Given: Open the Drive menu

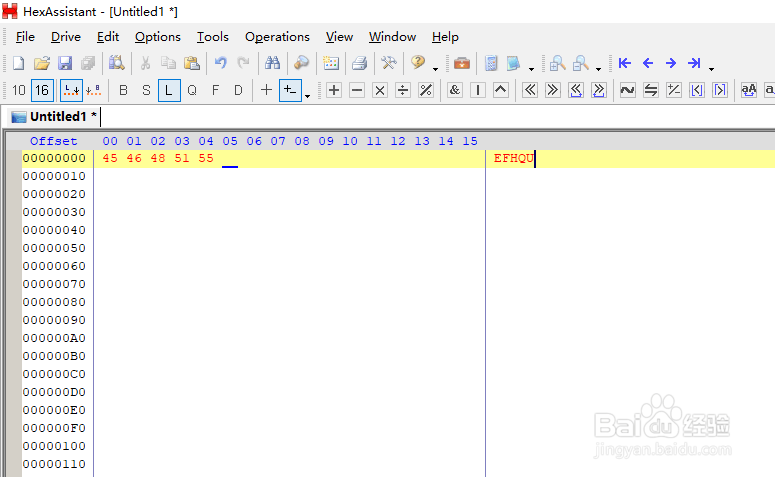Looking at the screenshot, I should click(x=66, y=37).
